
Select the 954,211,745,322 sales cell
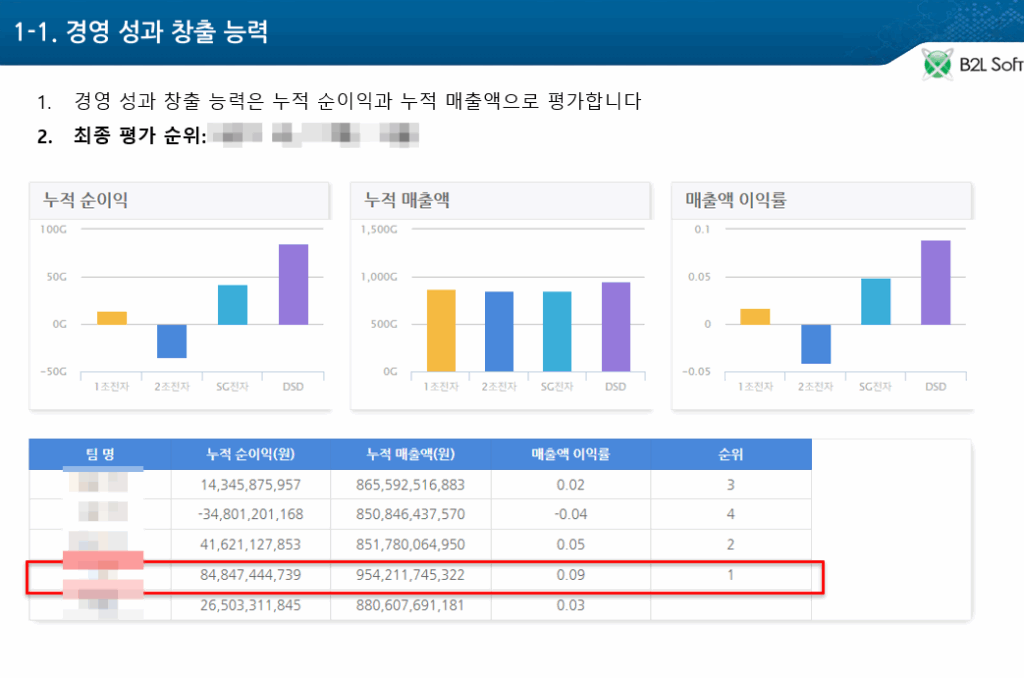click(410, 576)
